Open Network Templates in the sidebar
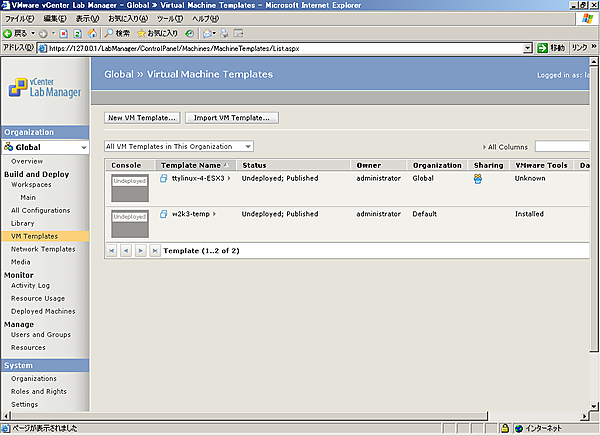This screenshot has width=600, height=436. [43, 249]
